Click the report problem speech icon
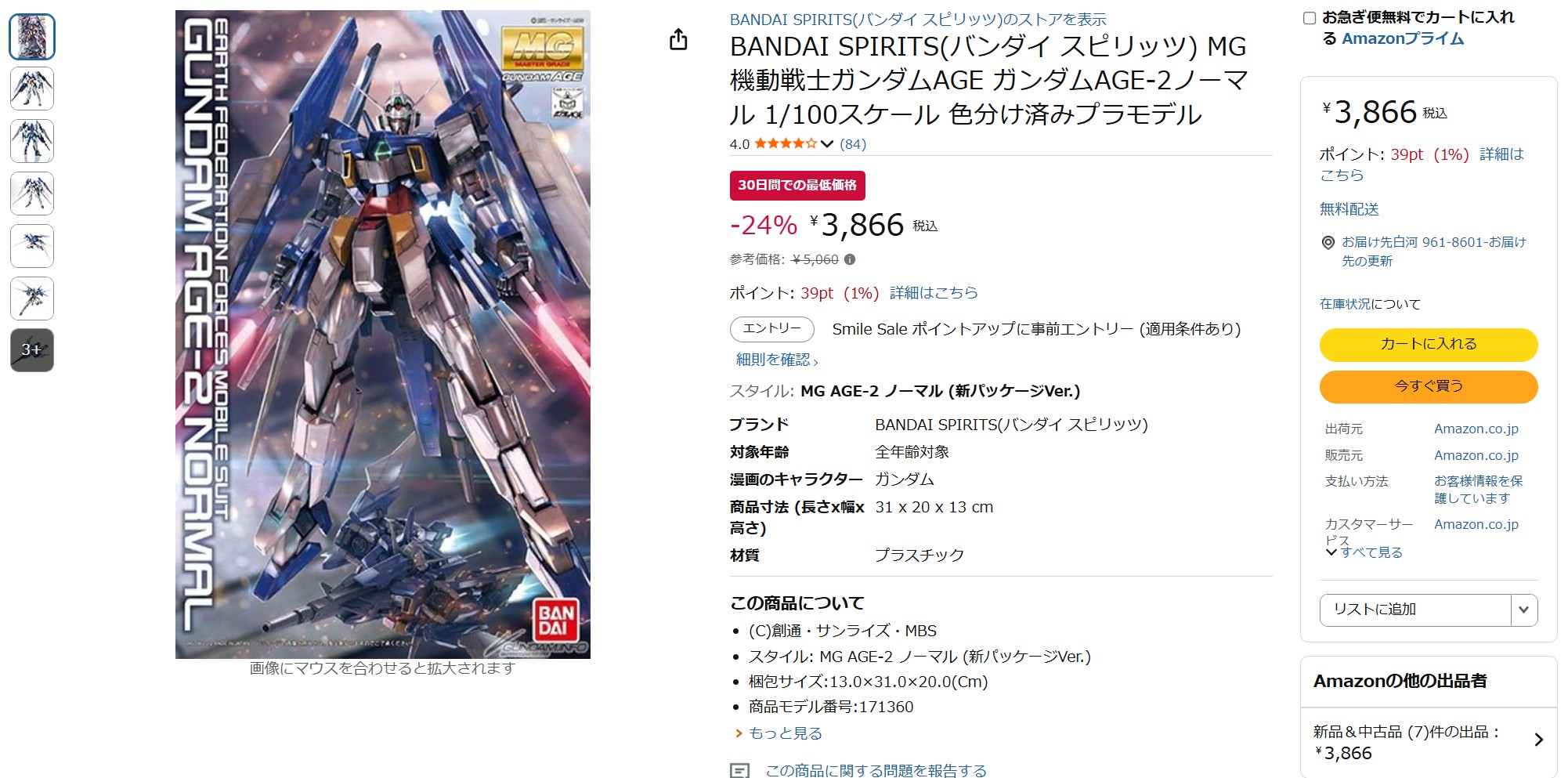Viewport: 1568px width, 778px height. (739, 770)
